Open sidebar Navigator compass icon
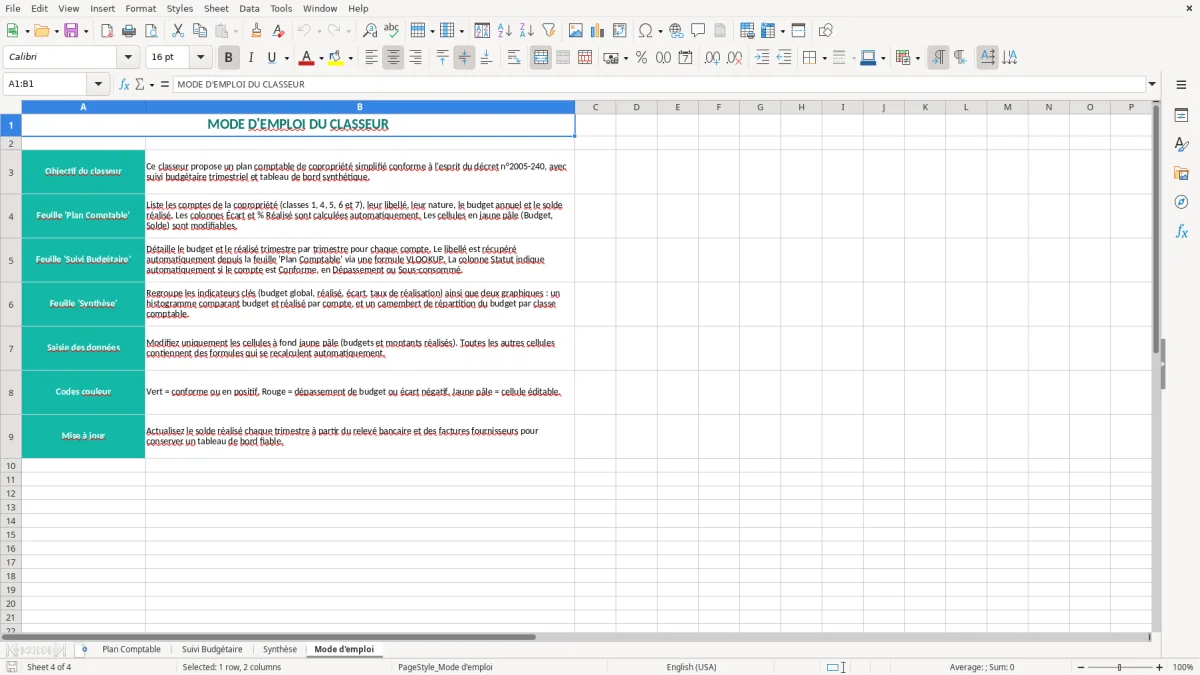The image size is (1200, 675). point(1181,202)
